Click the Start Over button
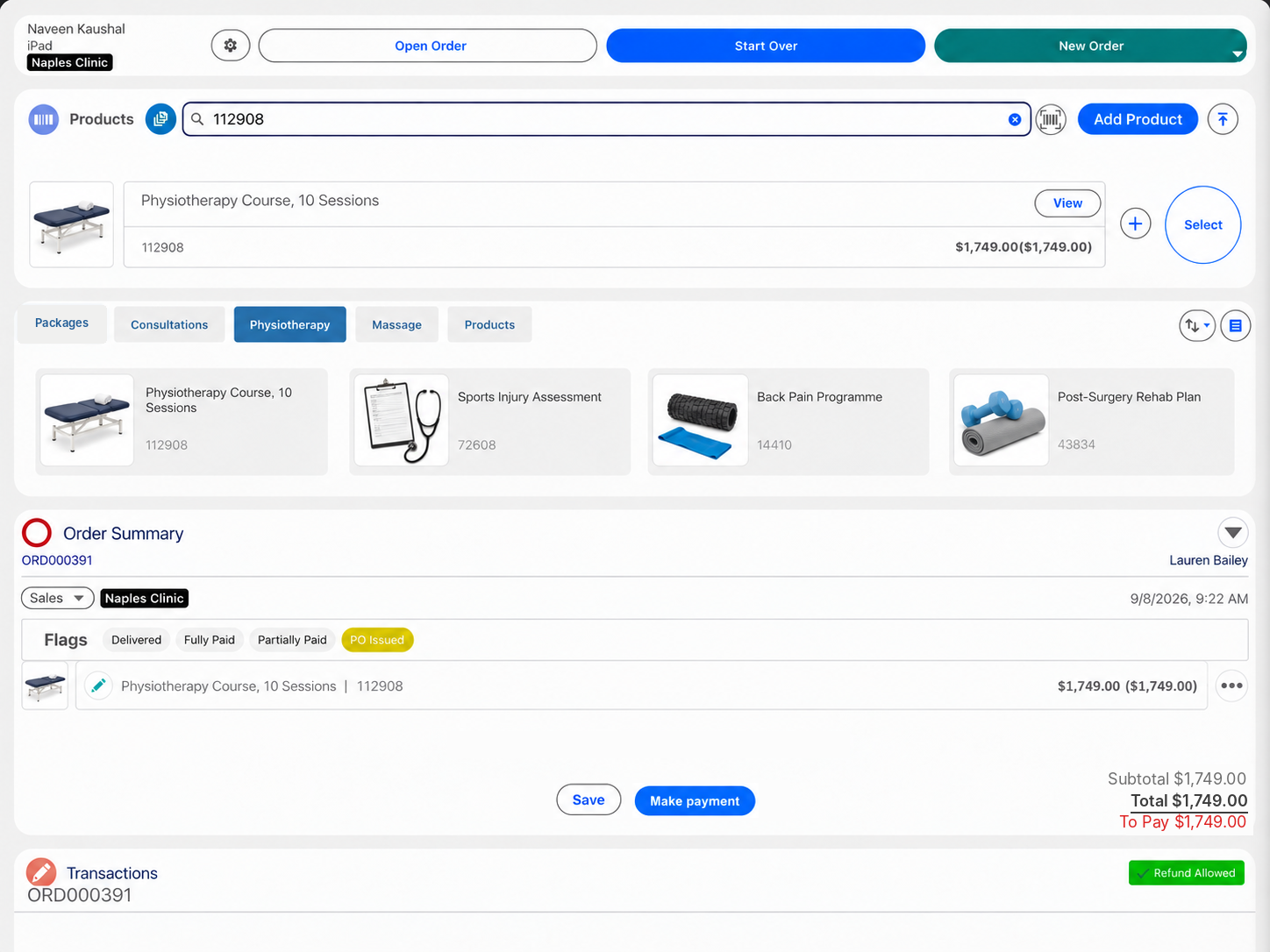Screen dimensions: 1270x952 pyautogui.click(x=766, y=46)
